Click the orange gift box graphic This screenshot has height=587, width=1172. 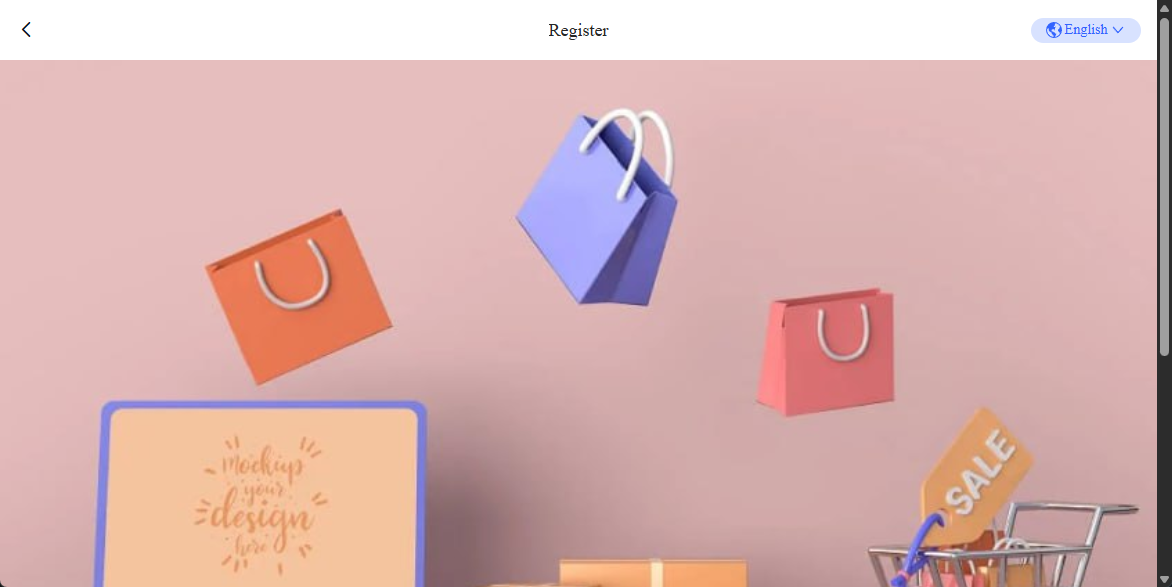653,573
